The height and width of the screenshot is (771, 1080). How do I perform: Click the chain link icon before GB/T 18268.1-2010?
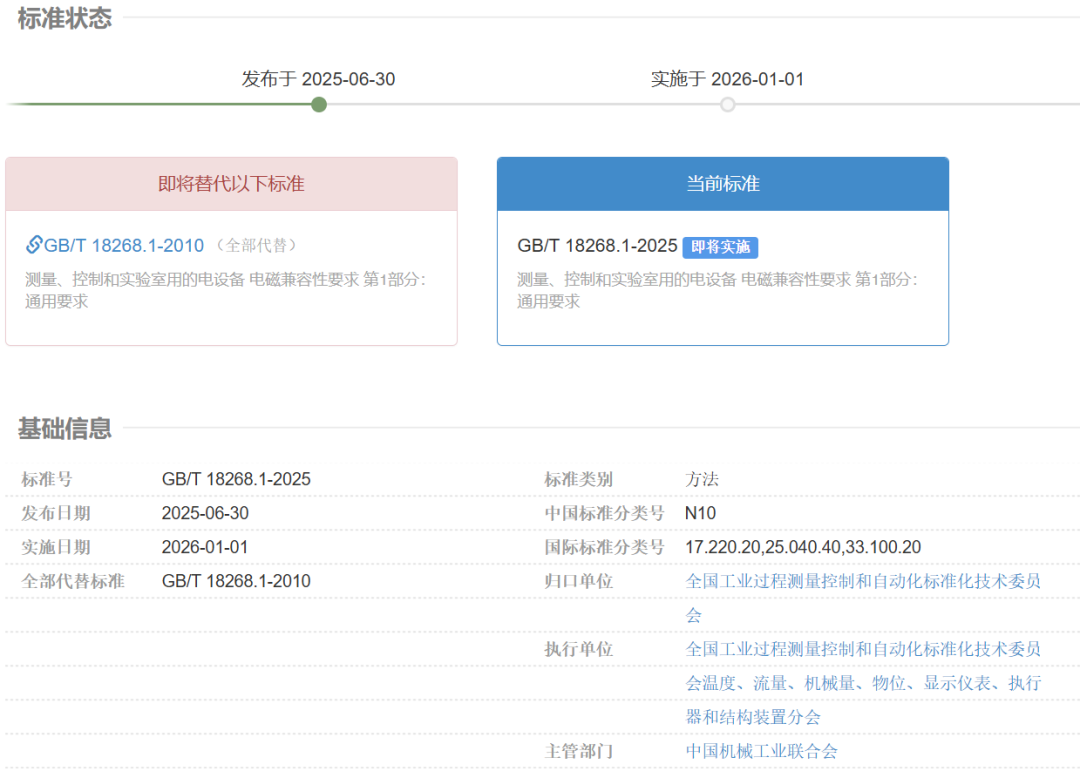33,243
